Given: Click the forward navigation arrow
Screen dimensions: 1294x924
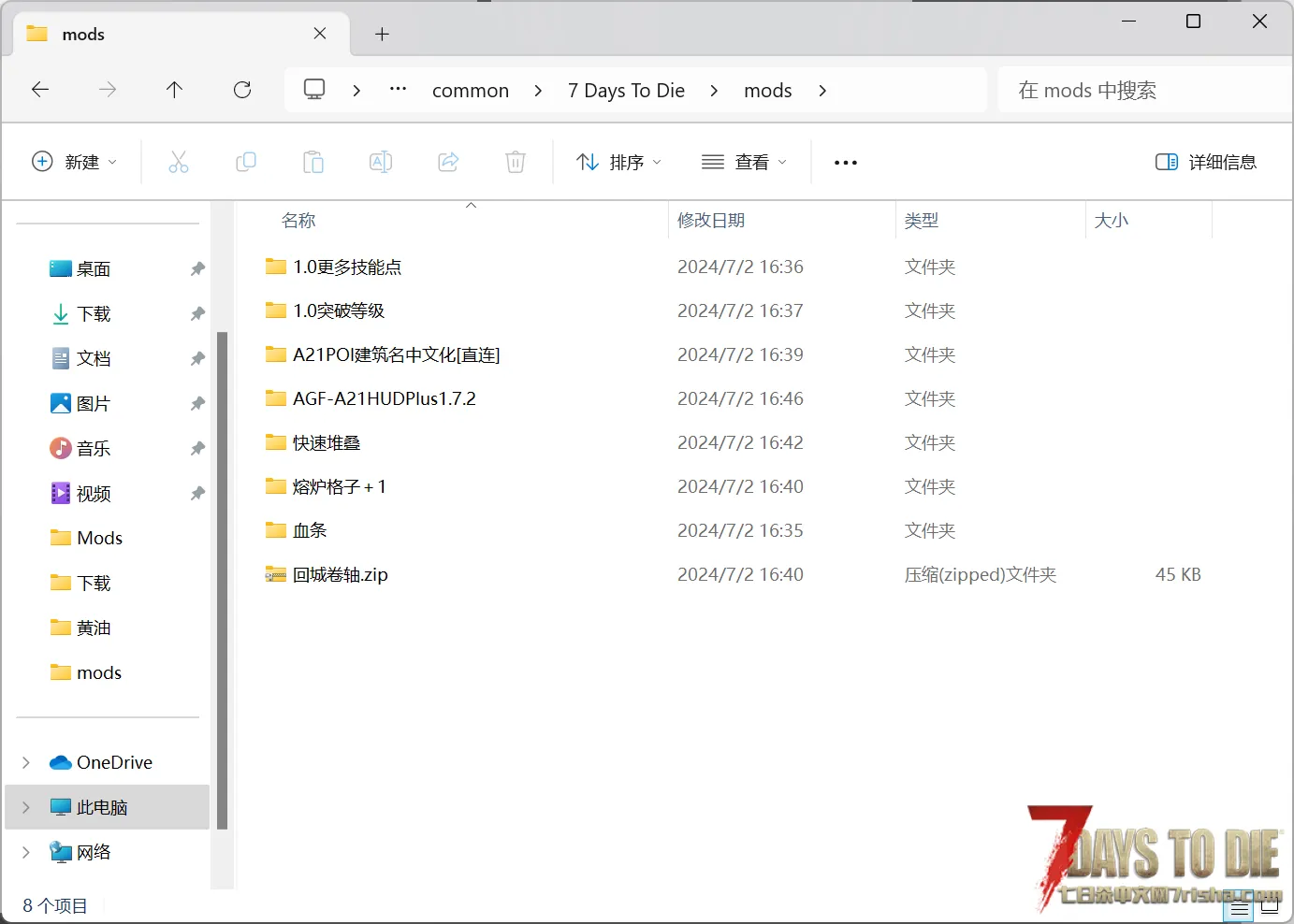Looking at the screenshot, I should click(108, 90).
